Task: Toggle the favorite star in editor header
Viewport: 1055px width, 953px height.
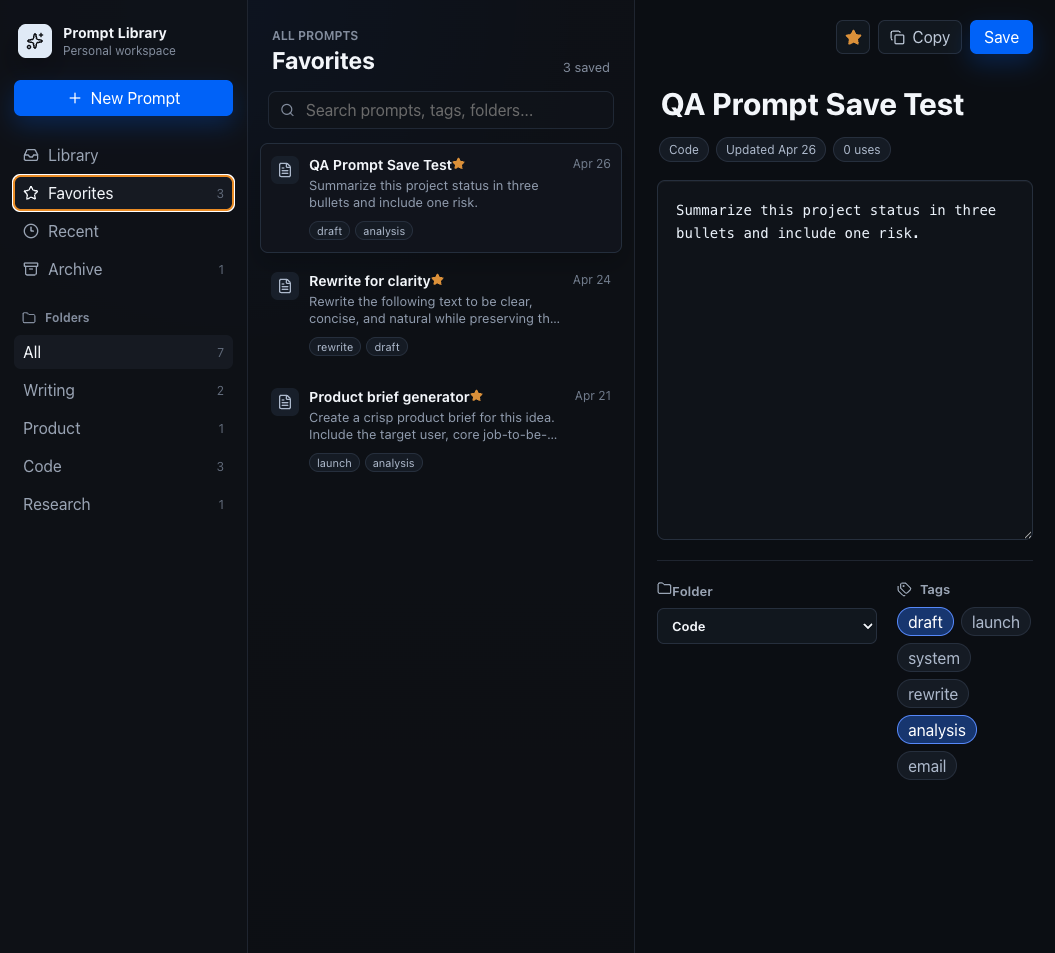Action: pos(853,37)
